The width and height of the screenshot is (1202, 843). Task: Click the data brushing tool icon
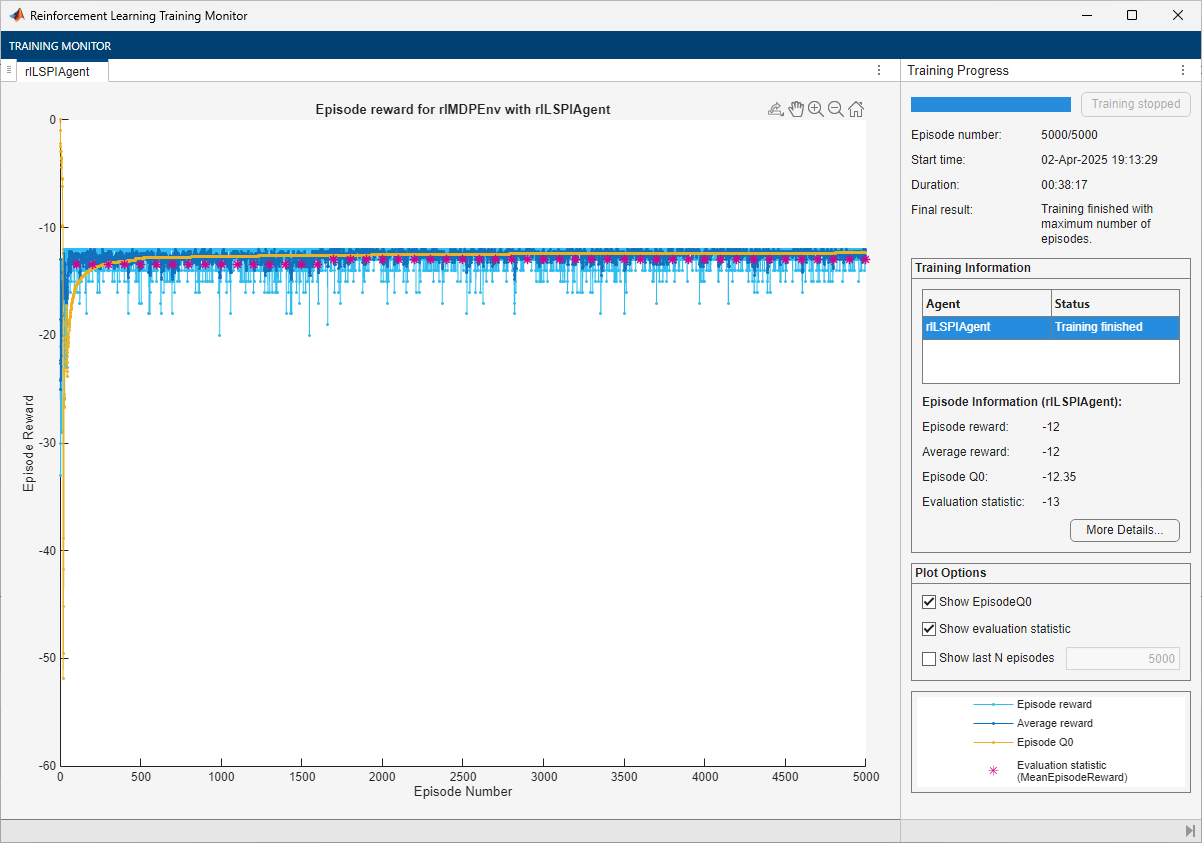click(x=775, y=110)
